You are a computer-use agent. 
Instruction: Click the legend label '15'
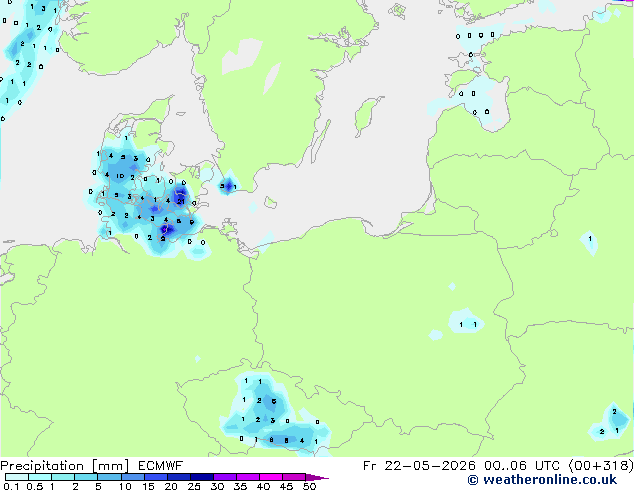pyautogui.click(x=148, y=486)
